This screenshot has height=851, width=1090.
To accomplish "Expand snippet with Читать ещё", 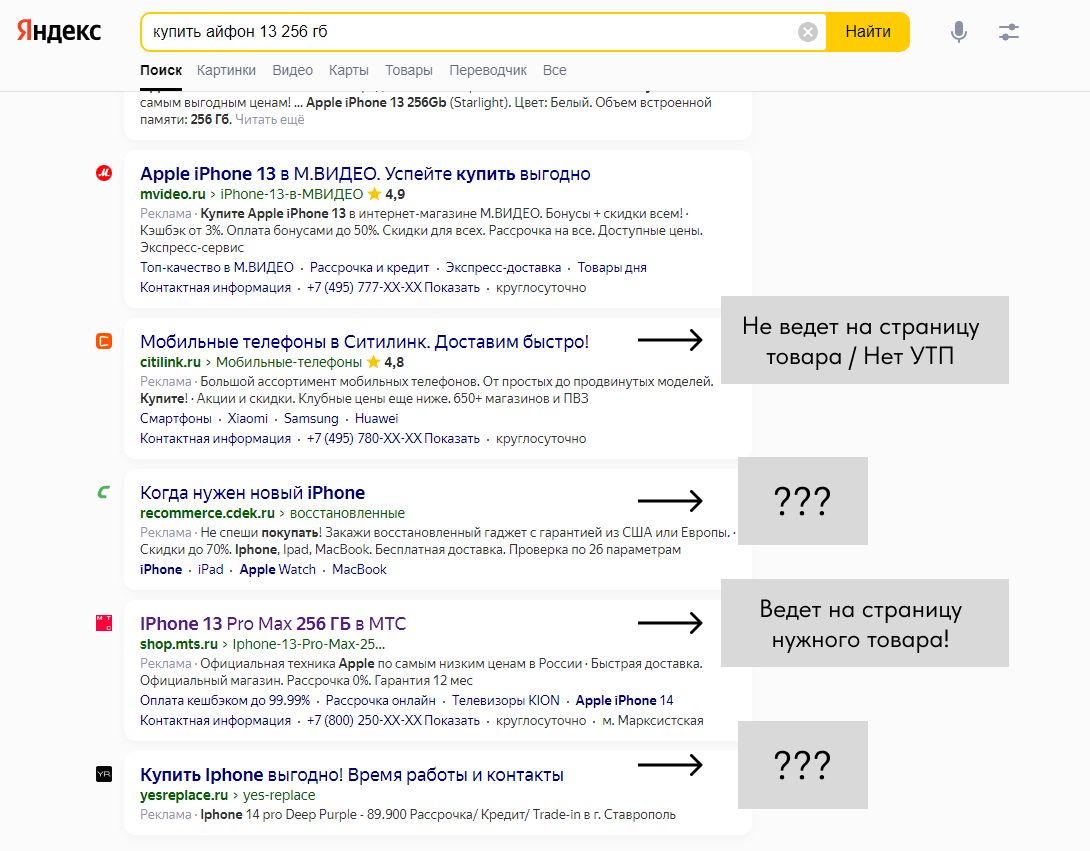I will [270, 120].
